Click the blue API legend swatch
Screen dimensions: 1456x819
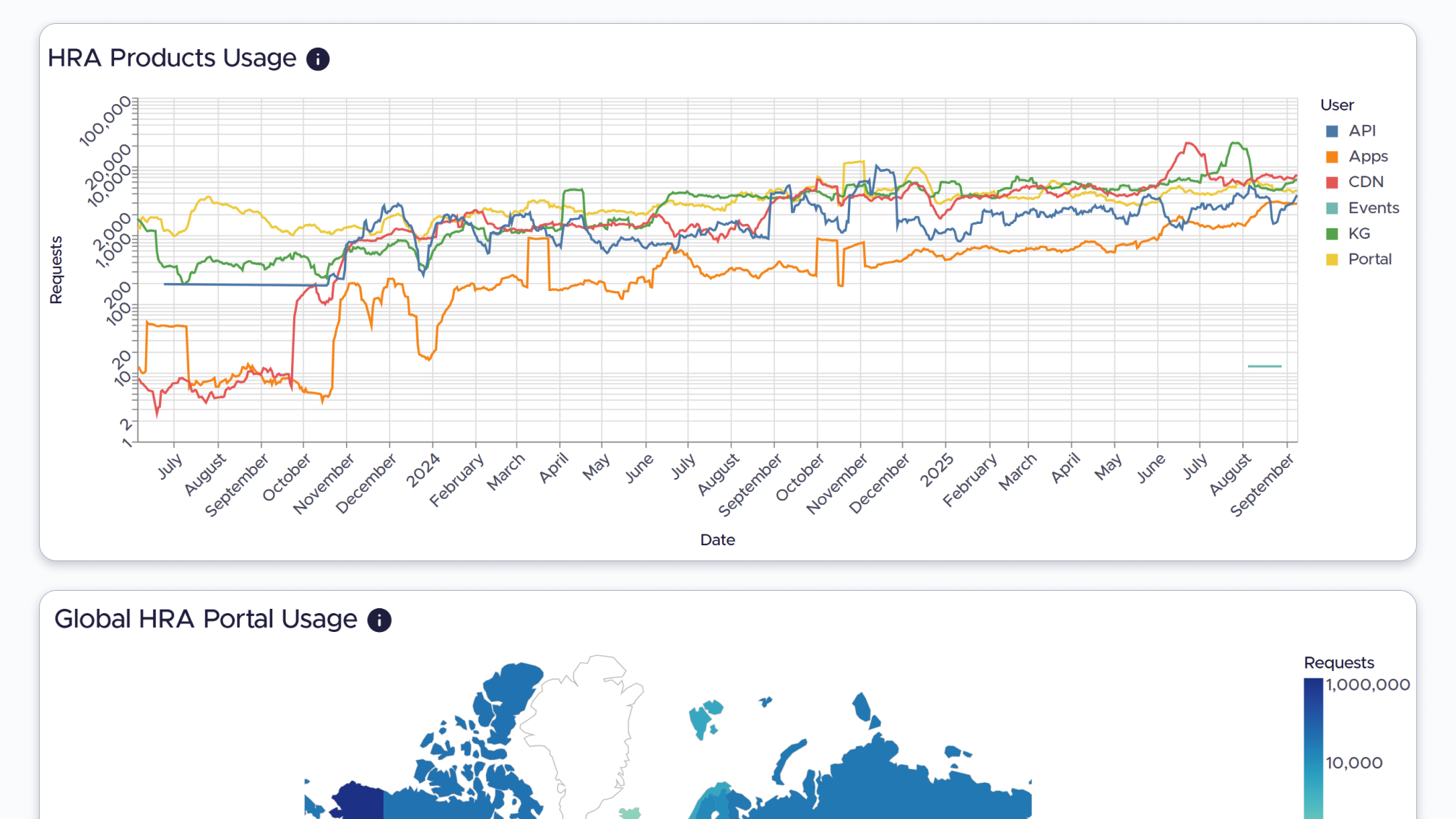[x=1332, y=131]
